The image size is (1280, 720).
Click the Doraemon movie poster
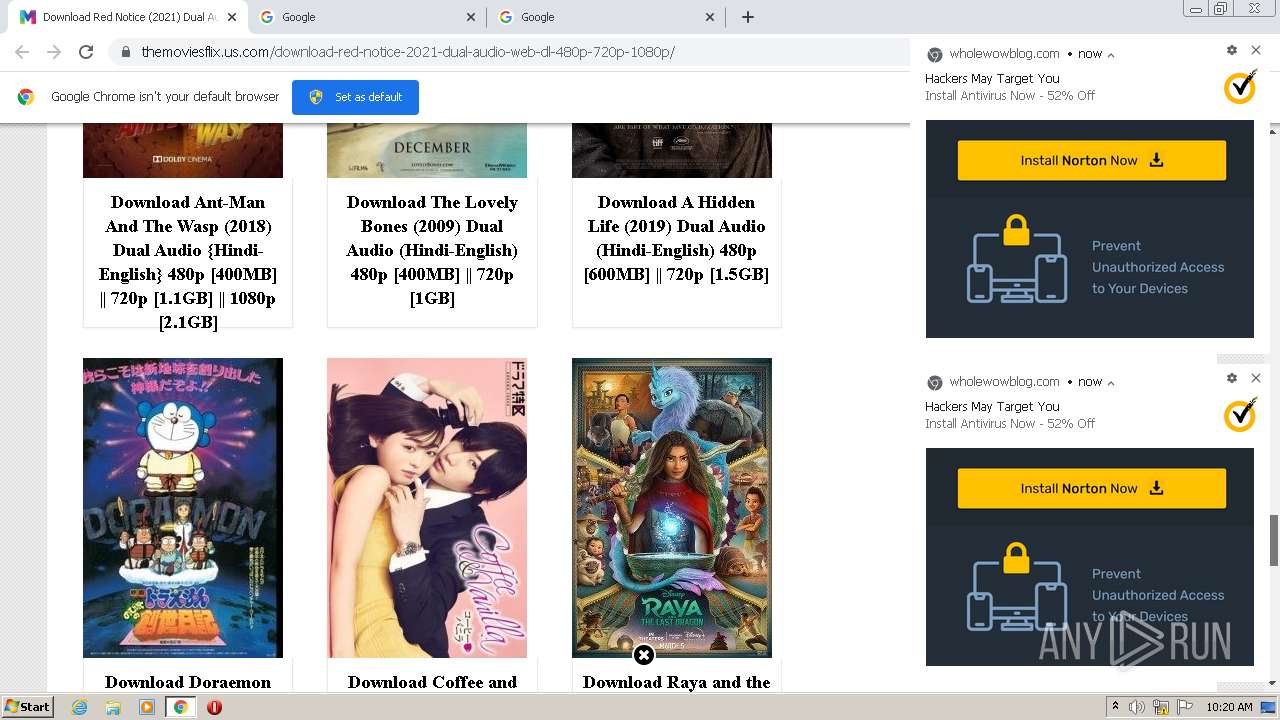[x=183, y=508]
